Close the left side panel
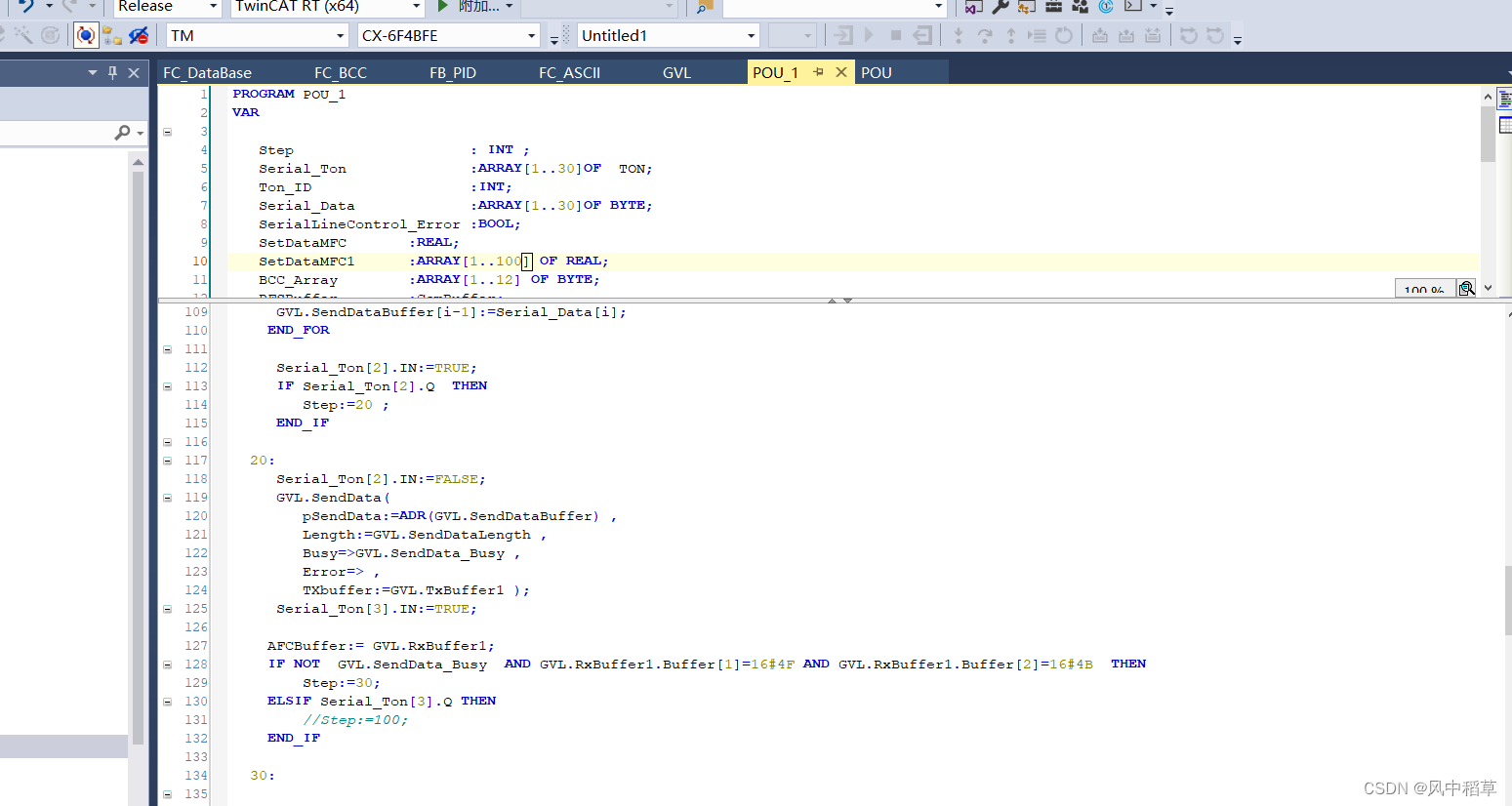The height and width of the screenshot is (806, 1512). [x=134, y=72]
